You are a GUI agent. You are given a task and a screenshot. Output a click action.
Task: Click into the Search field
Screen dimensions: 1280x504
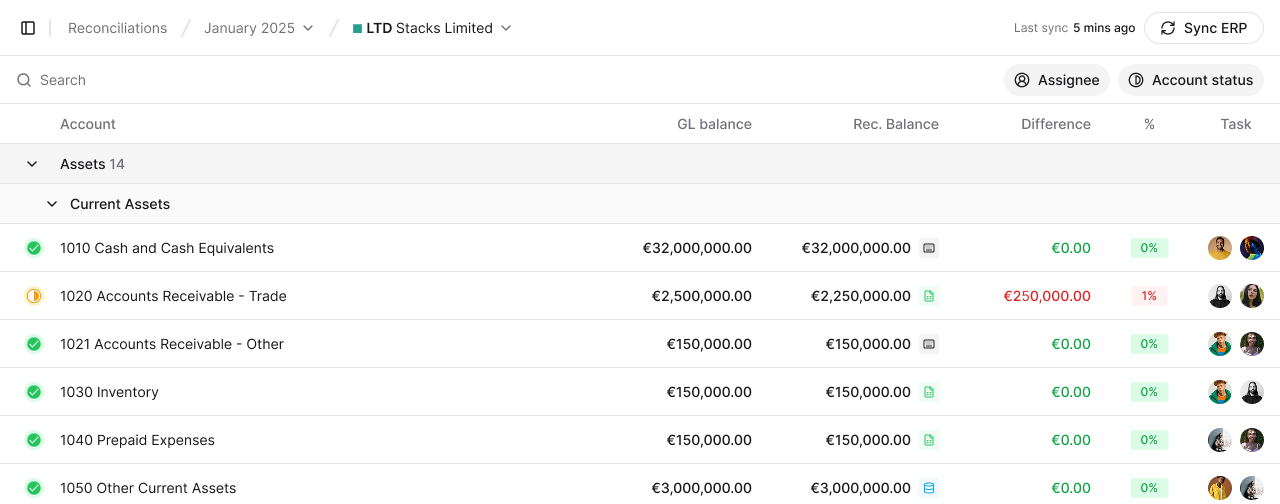300,80
